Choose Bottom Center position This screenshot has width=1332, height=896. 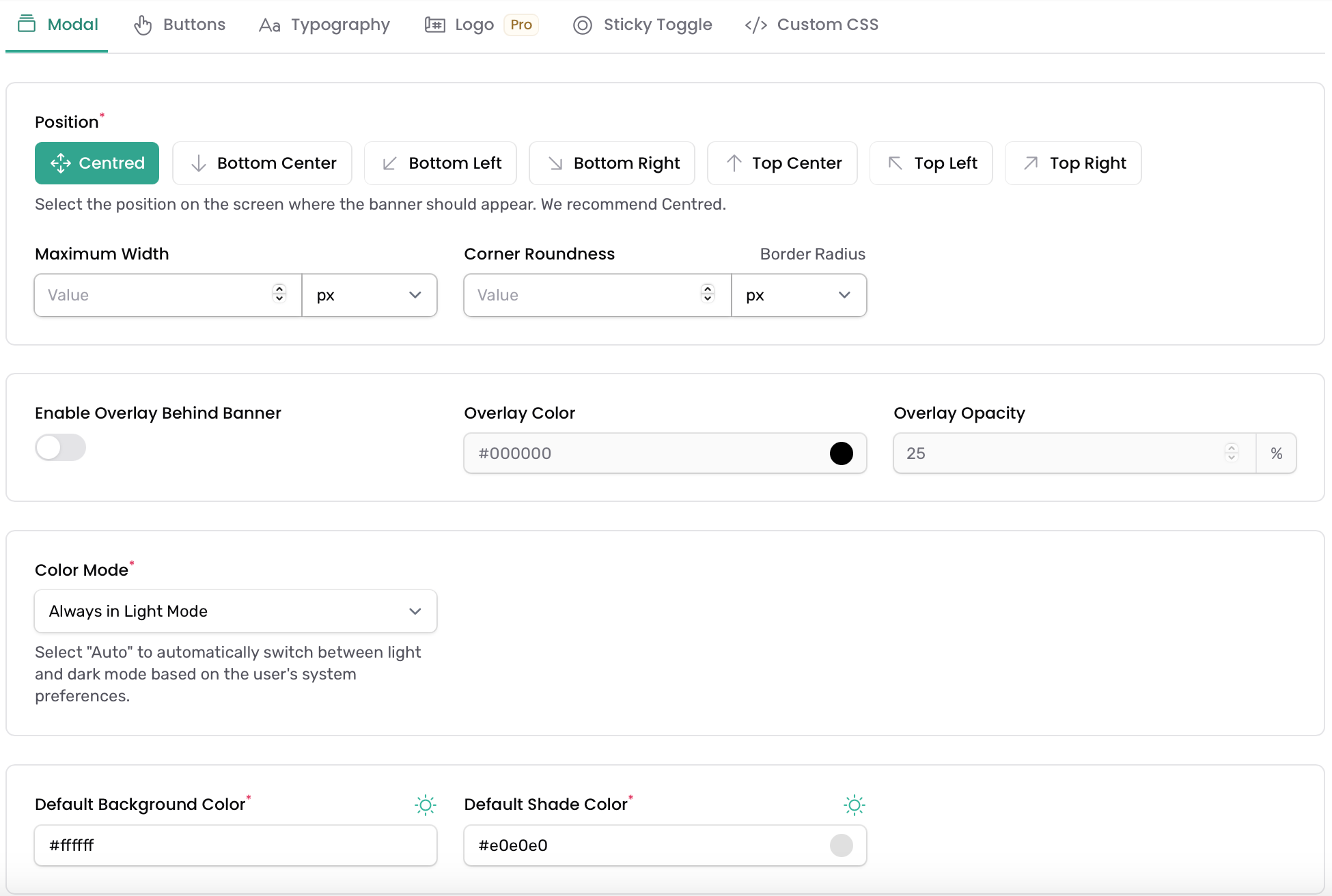tap(262, 163)
